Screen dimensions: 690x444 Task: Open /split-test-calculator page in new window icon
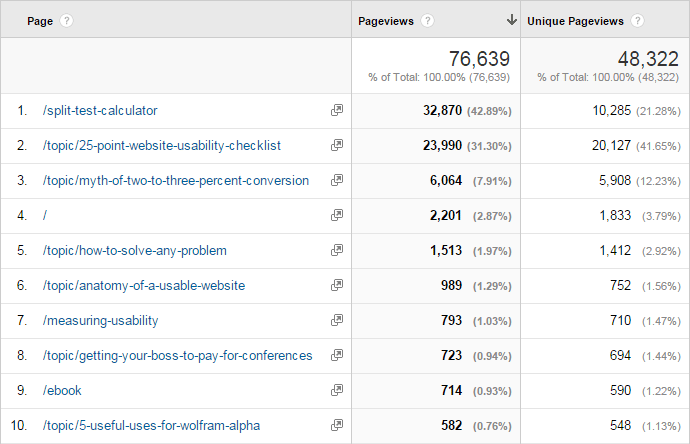(x=337, y=111)
